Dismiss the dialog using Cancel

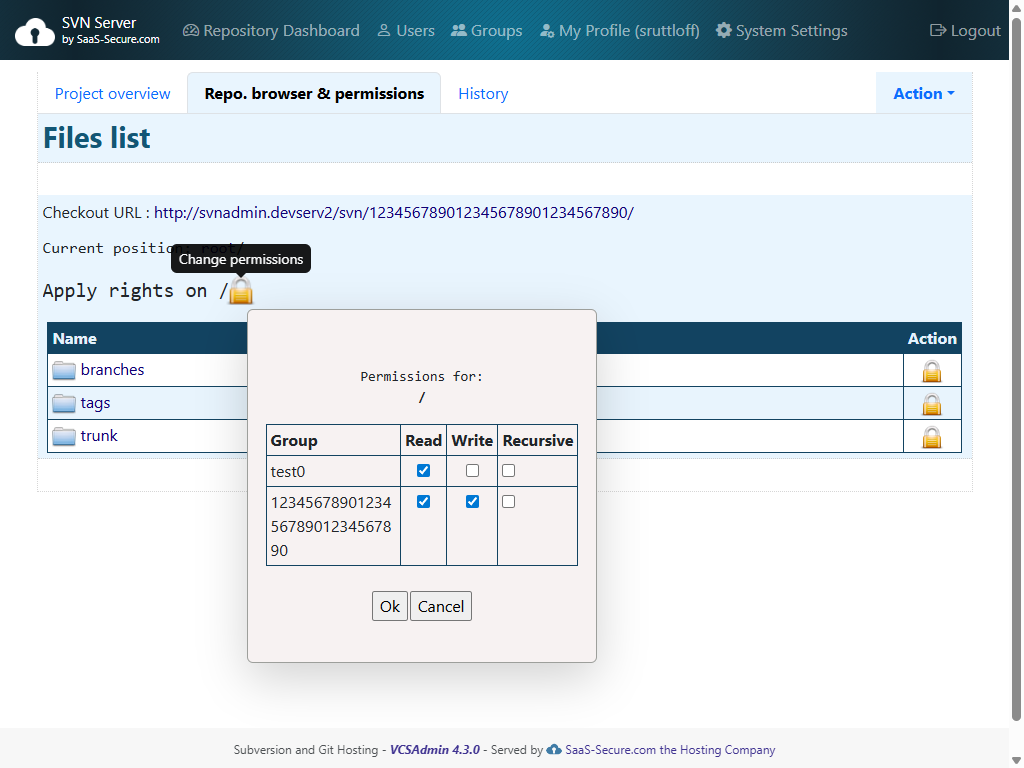[441, 605]
